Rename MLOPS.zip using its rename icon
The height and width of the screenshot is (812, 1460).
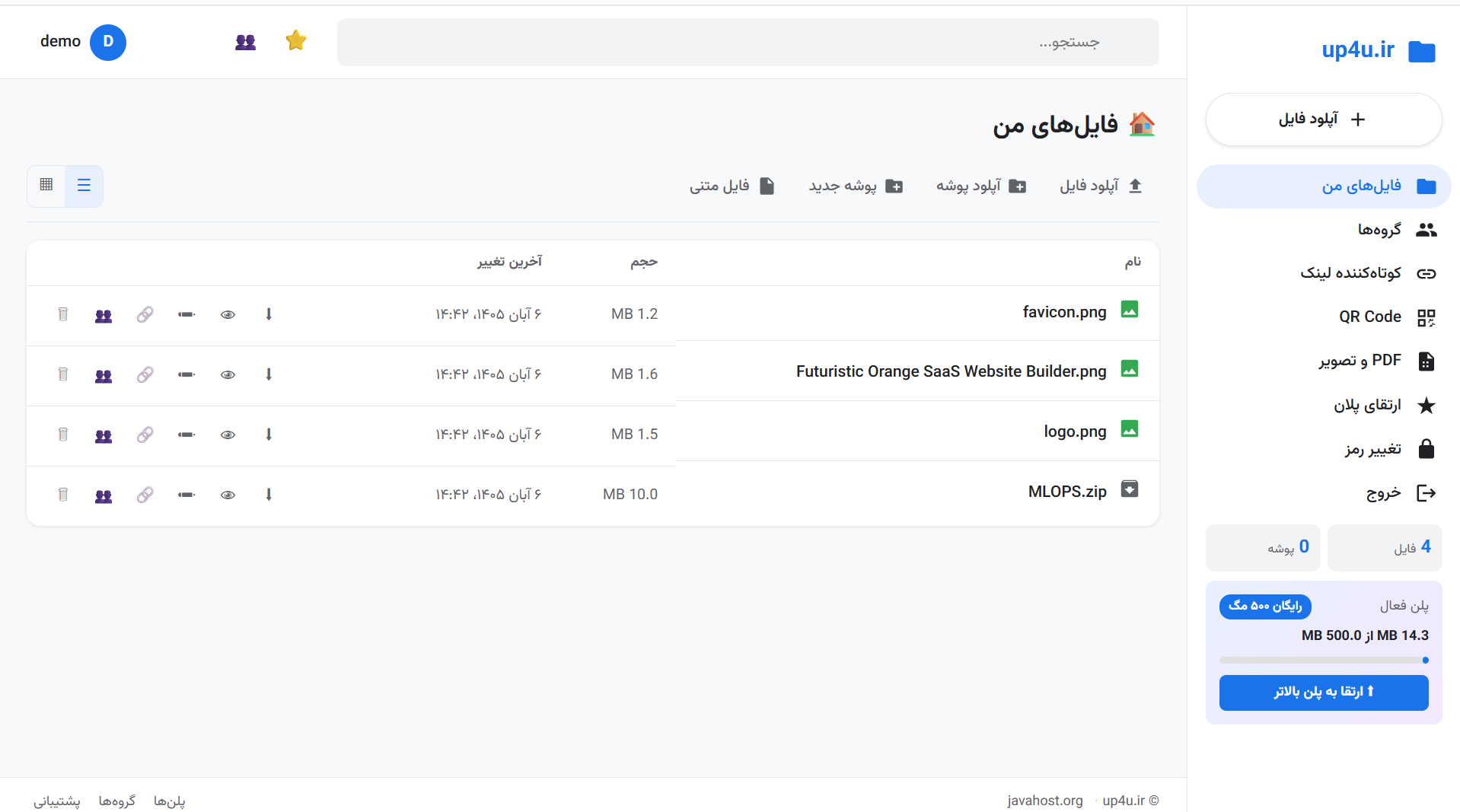click(186, 495)
